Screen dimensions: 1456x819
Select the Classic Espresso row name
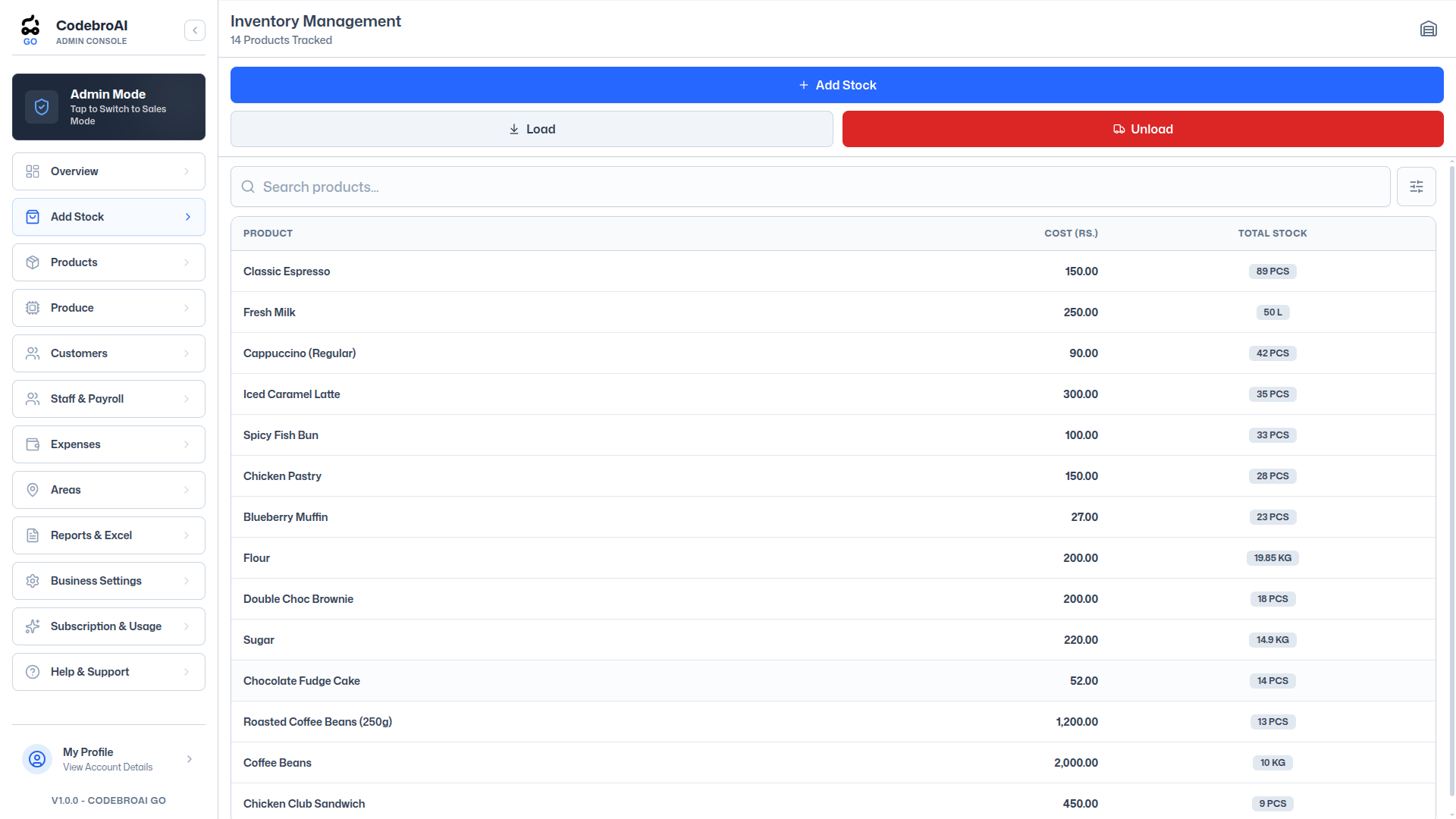click(287, 271)
